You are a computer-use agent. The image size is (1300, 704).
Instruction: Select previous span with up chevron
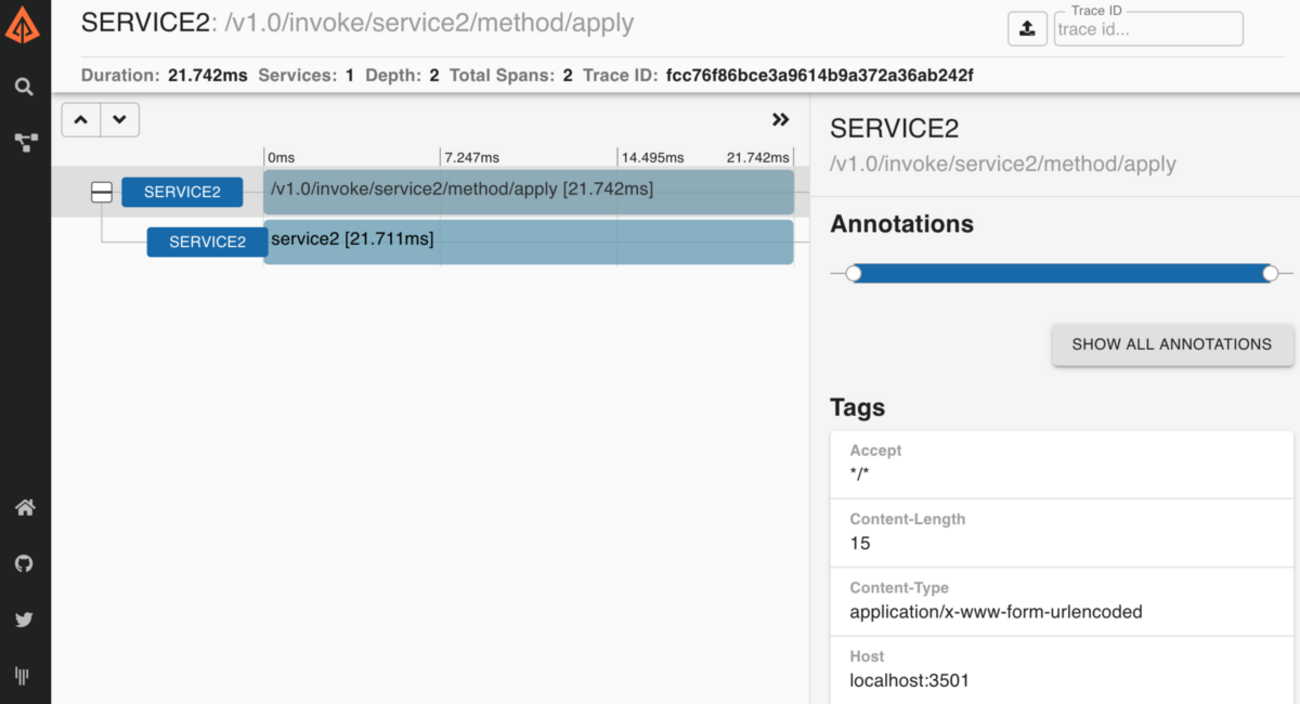pos(81,120)
